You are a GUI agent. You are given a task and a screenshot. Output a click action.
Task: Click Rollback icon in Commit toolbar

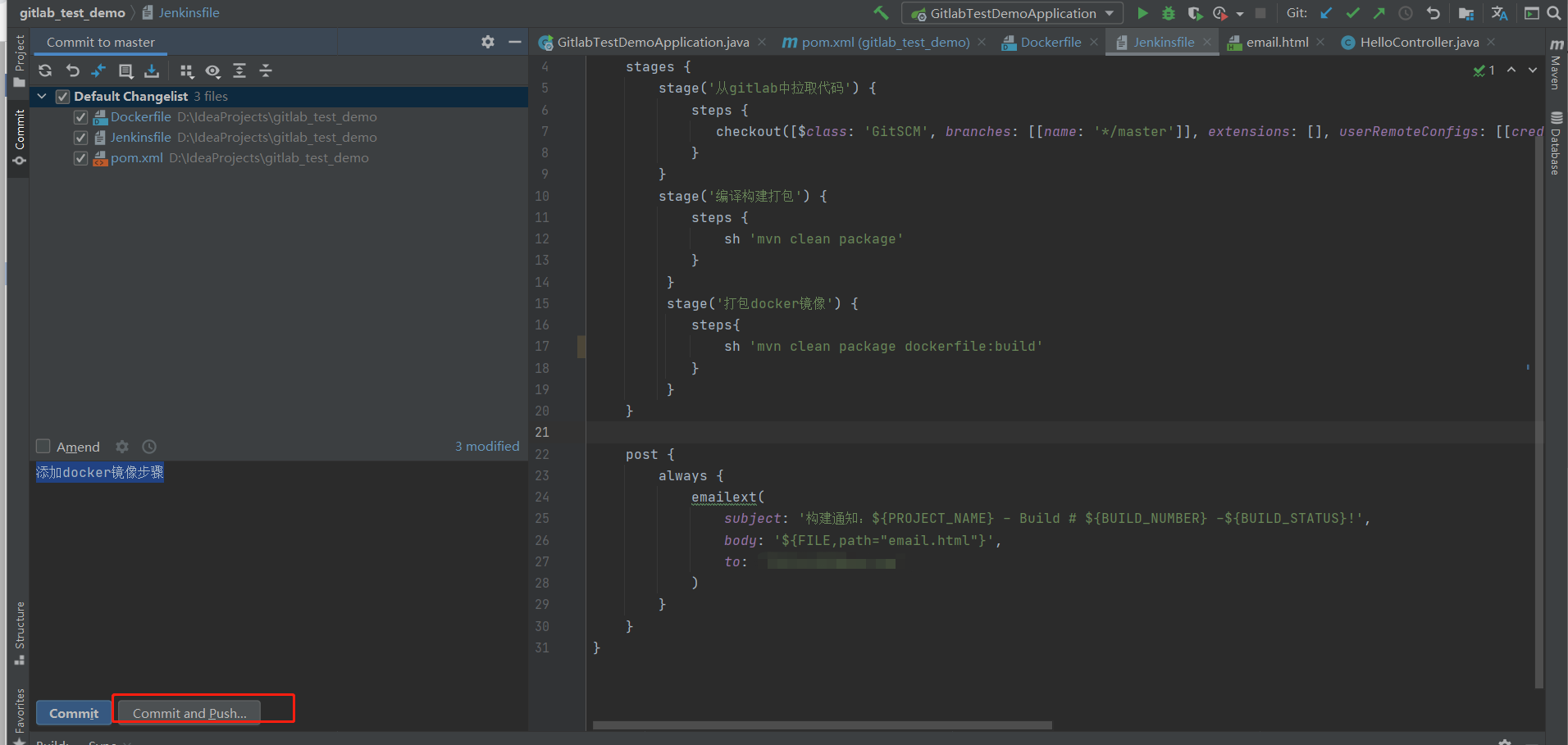[72, 71]
